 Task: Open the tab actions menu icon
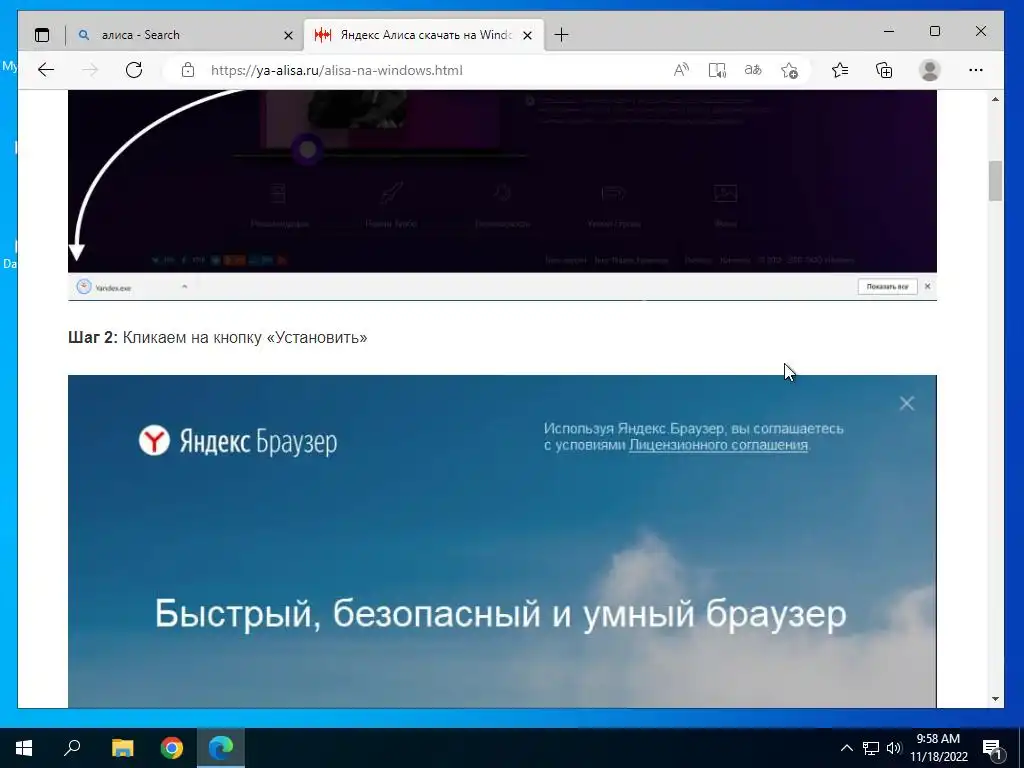pyautogui.click(x=42, y=35)
